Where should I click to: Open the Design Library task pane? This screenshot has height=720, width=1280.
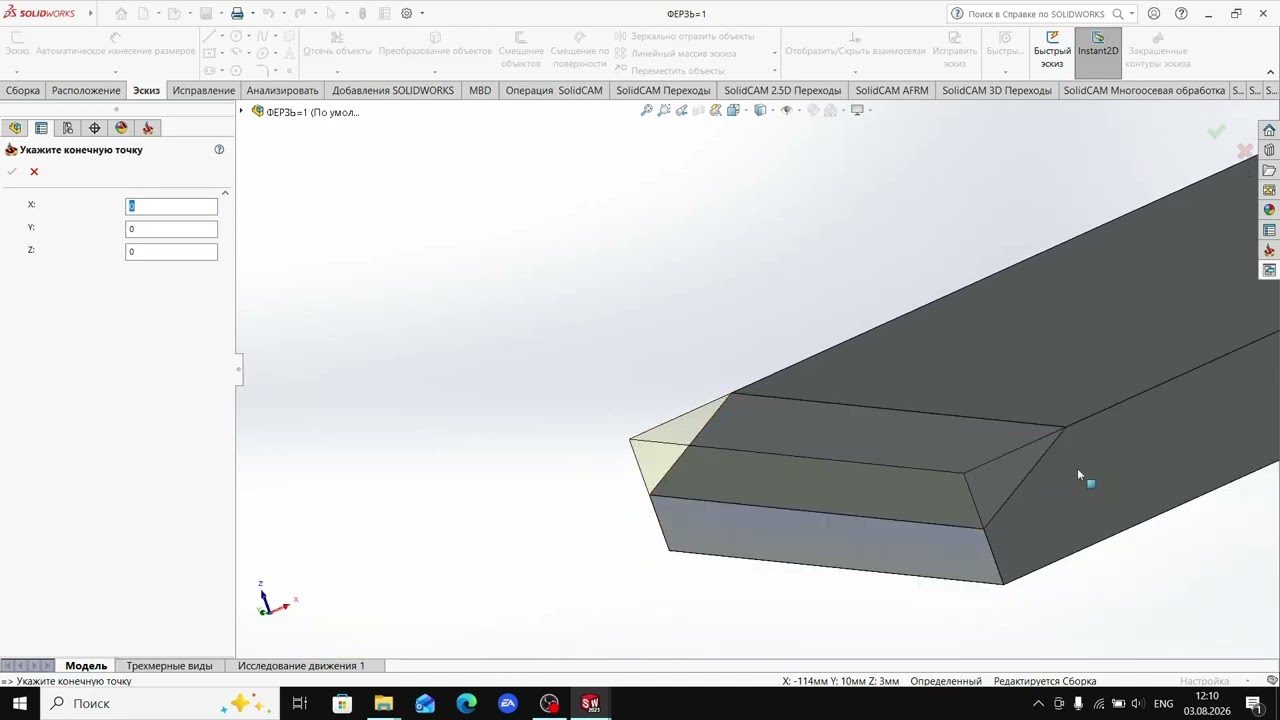(1269, 151)
